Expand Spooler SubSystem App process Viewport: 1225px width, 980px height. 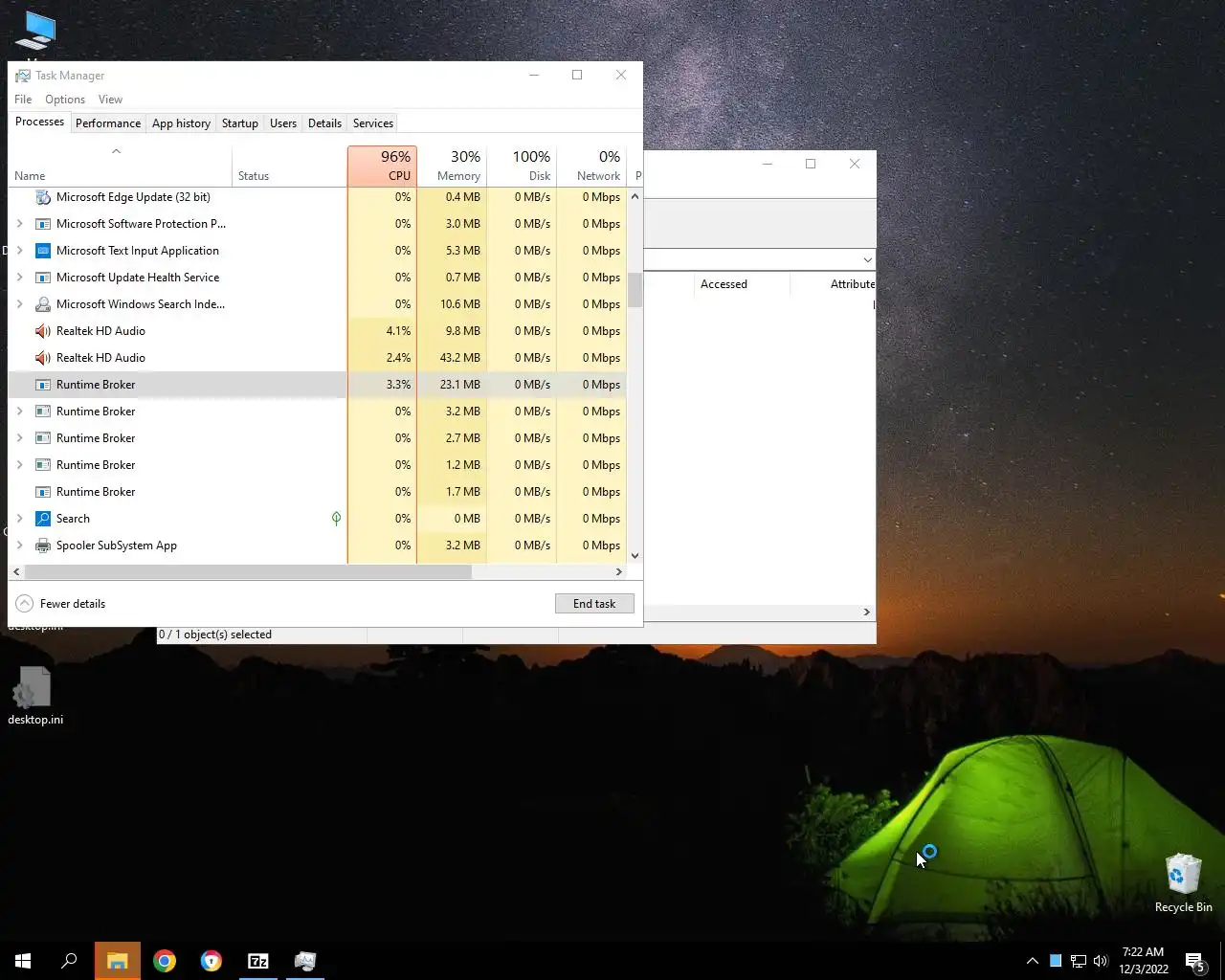pos(19,546)
